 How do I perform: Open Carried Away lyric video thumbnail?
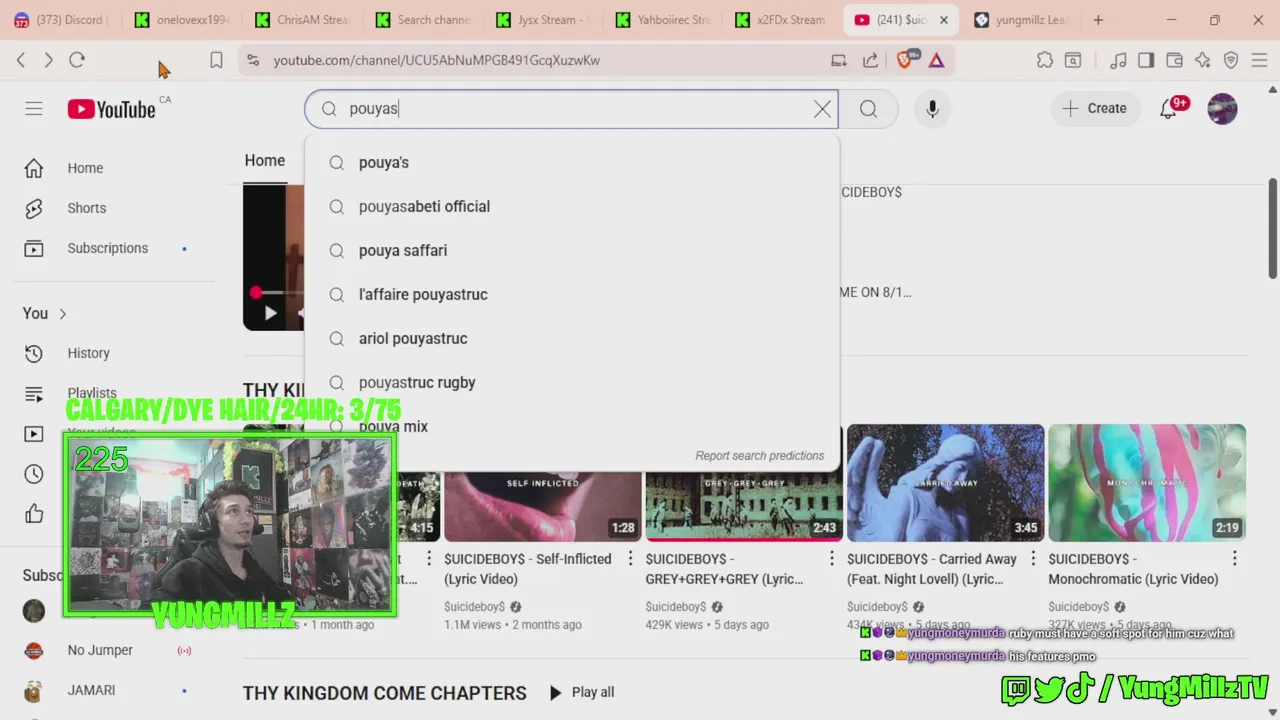click(946, 483)
